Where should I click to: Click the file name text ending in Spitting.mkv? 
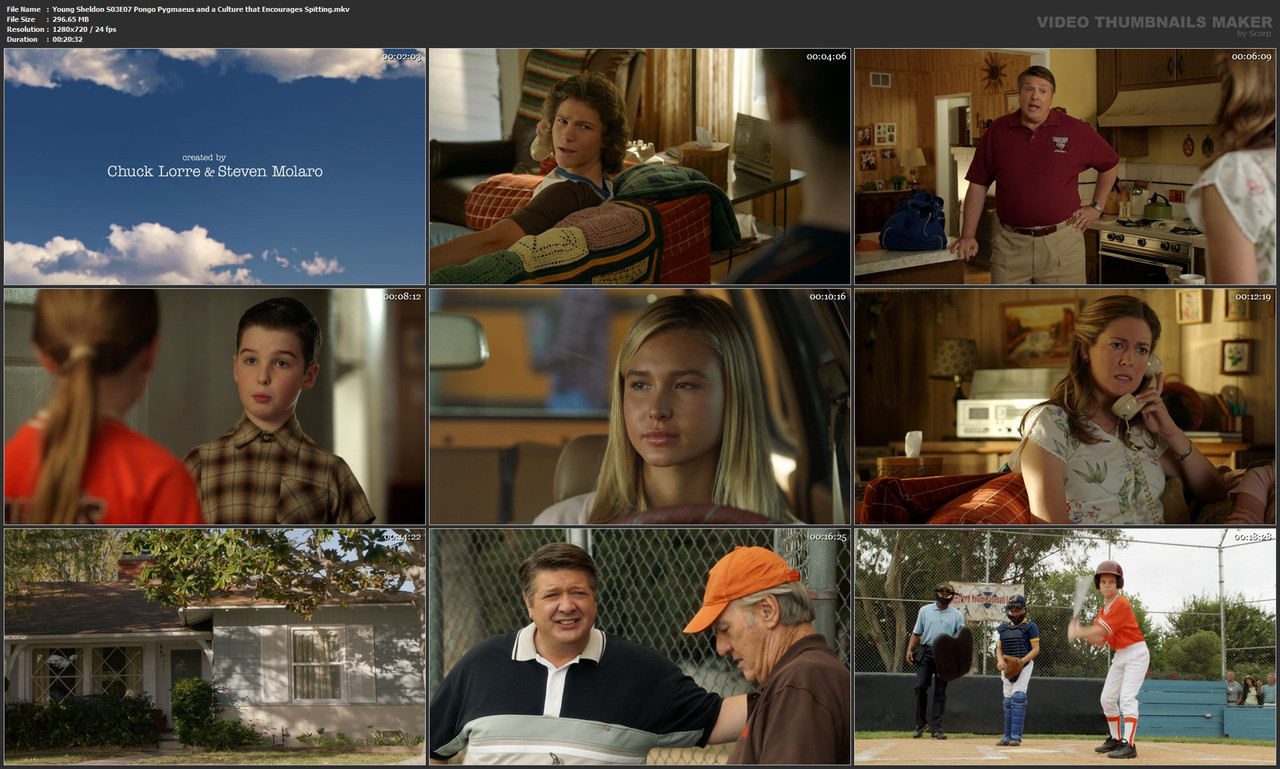(x=201, y=9)
